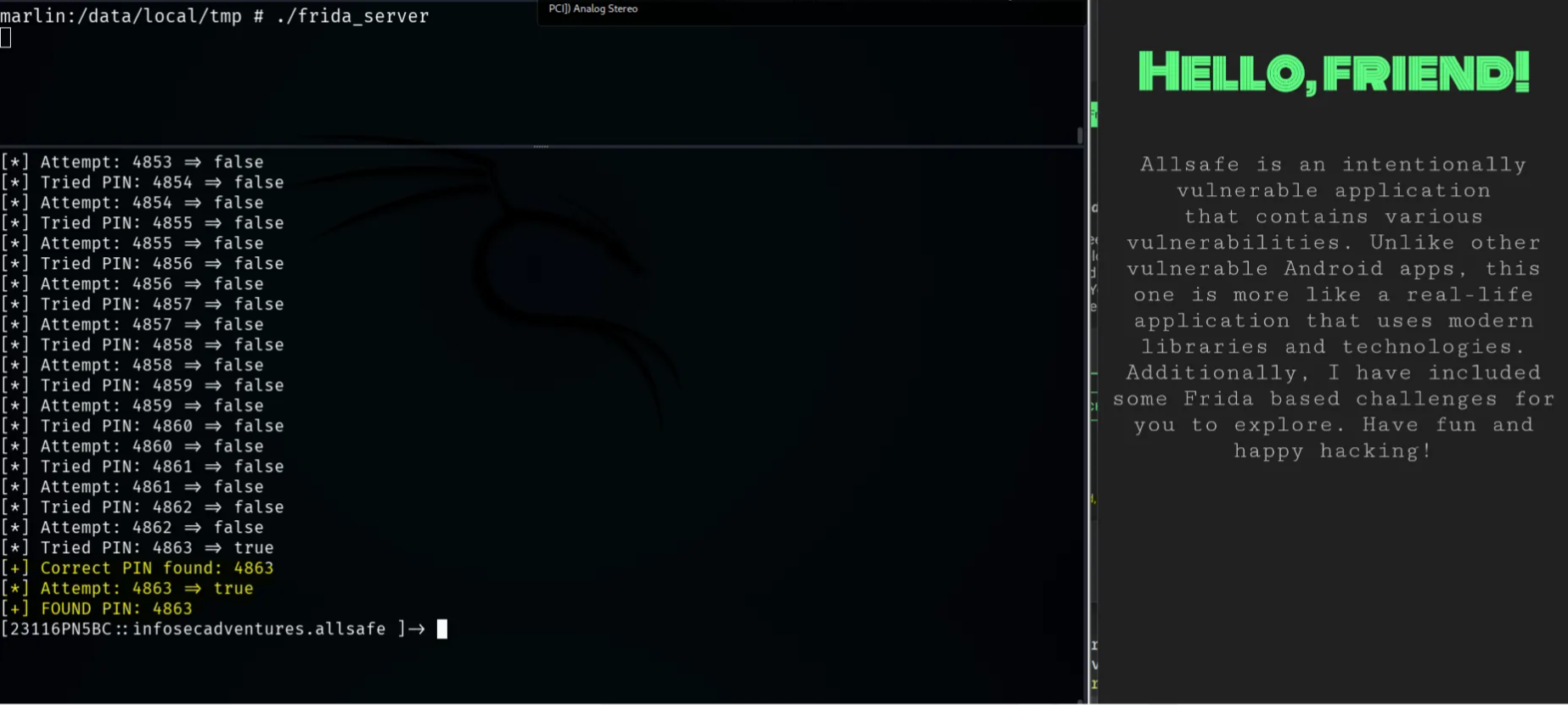Click the 'Correct PIN found: 4863' line

click(x=156, y=568)
